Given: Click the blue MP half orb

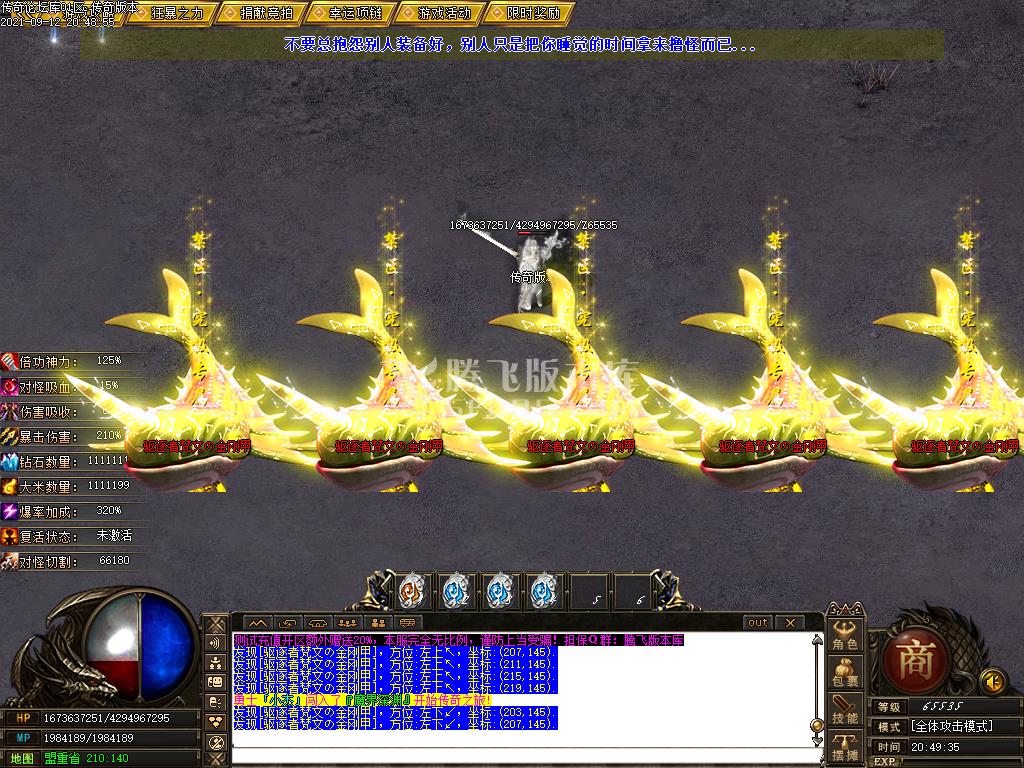Looking at the screenshot, I should tap(167, 648).
